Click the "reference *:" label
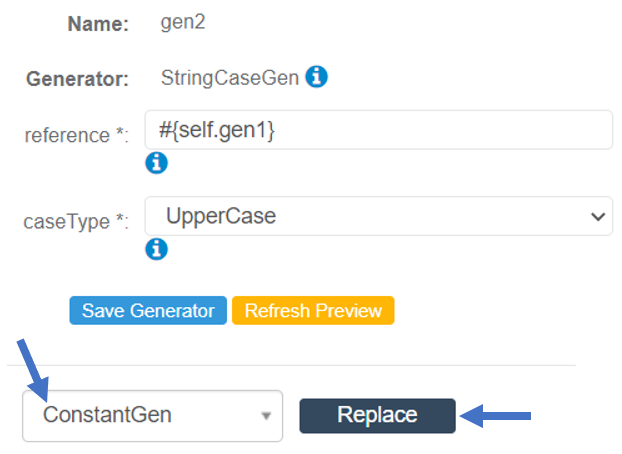Image resolution: width=622 pixels, height=454 pixels. (x=77, y=135)
